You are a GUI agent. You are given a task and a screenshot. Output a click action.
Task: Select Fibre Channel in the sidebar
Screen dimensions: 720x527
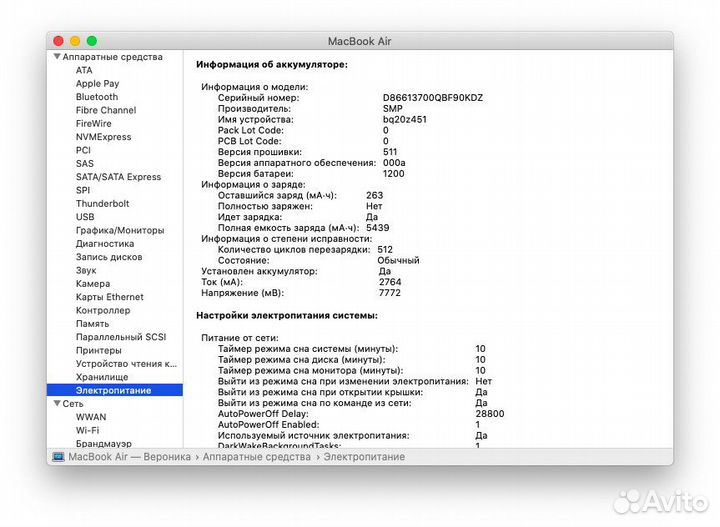click(x=106, y=110)
